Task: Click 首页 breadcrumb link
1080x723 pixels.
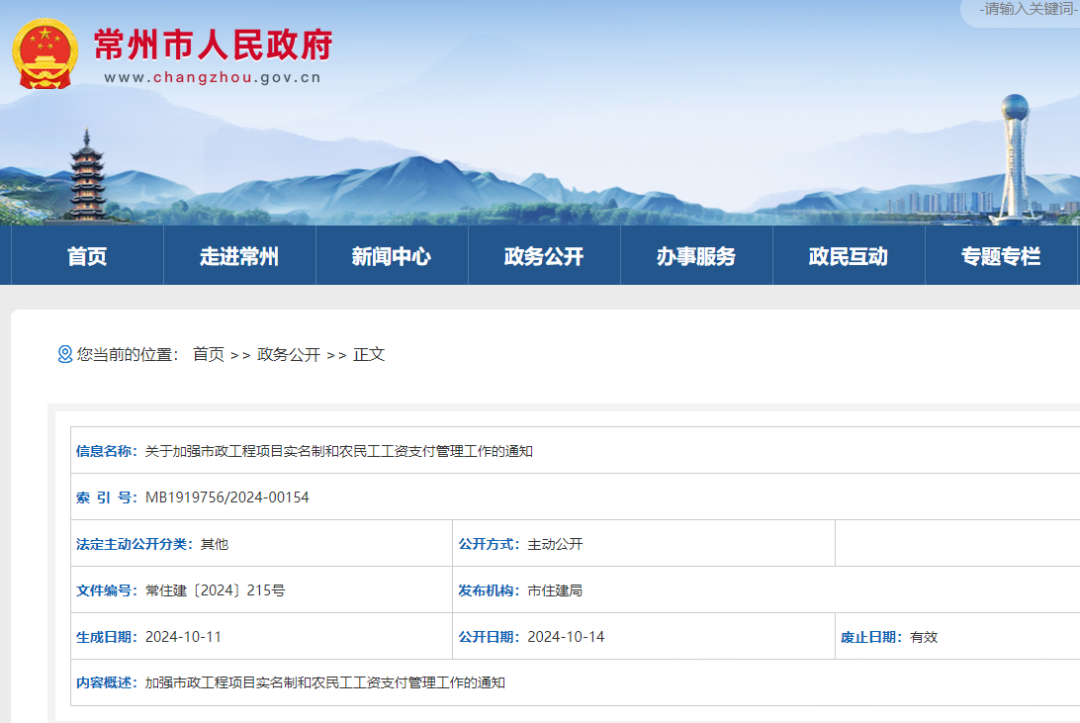Action: click(208, 354)
